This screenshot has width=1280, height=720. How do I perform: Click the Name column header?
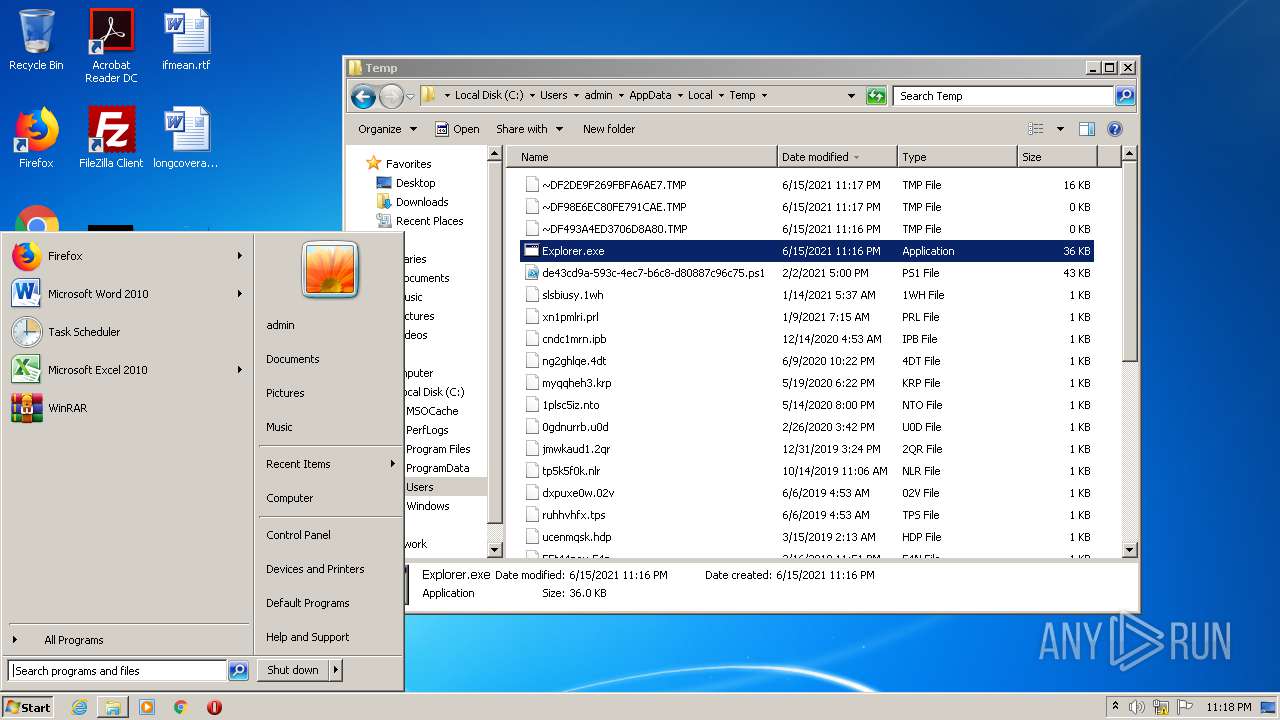[x=641, y=157]
